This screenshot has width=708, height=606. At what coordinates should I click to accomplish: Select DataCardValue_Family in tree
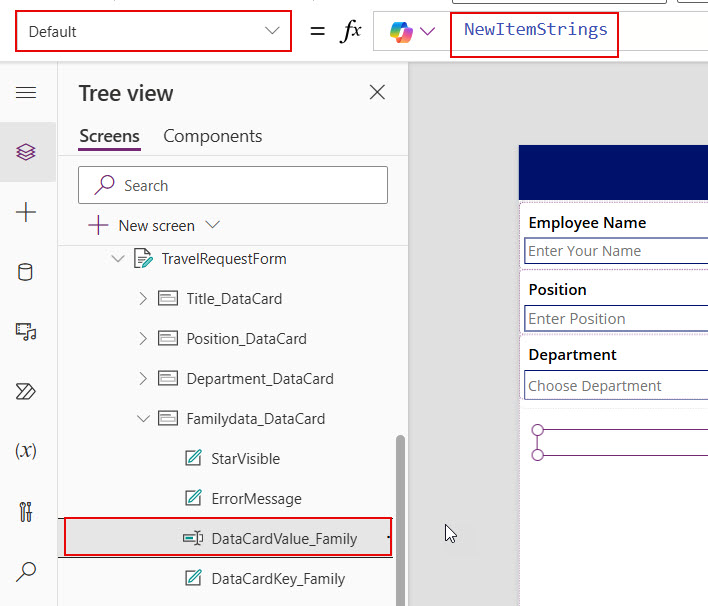(x=284, y=538)
